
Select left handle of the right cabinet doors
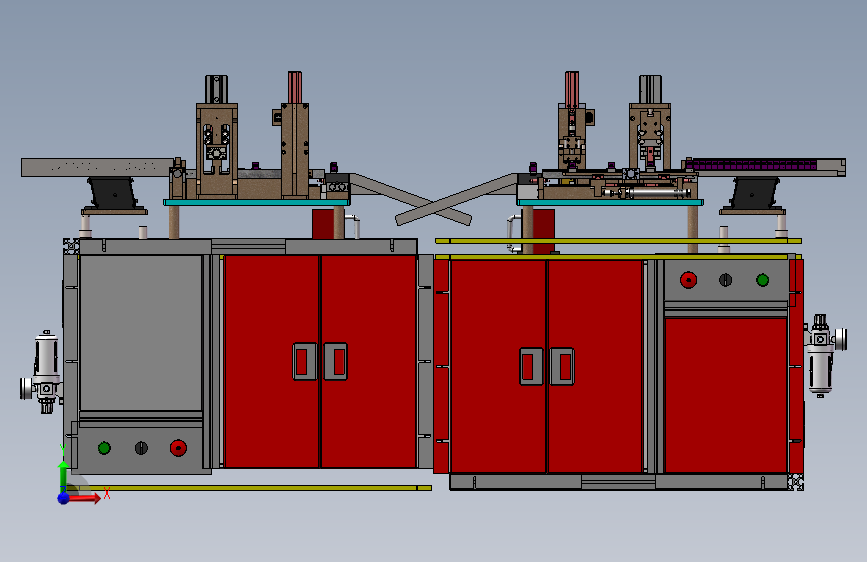coord(531,366)
